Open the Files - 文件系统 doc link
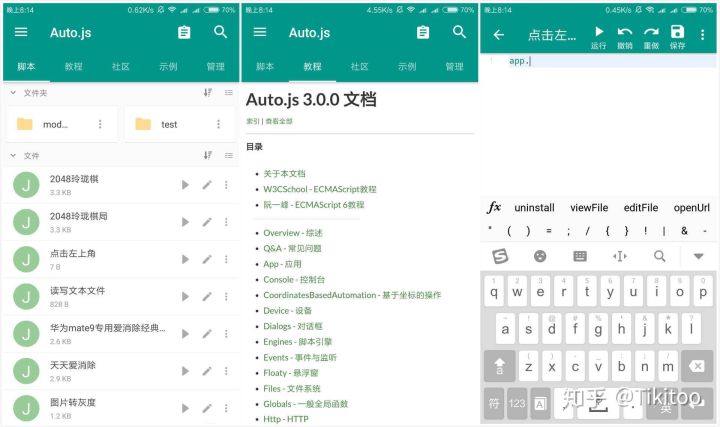This screenshot has width=720, height=427. [x=292, y=388]
